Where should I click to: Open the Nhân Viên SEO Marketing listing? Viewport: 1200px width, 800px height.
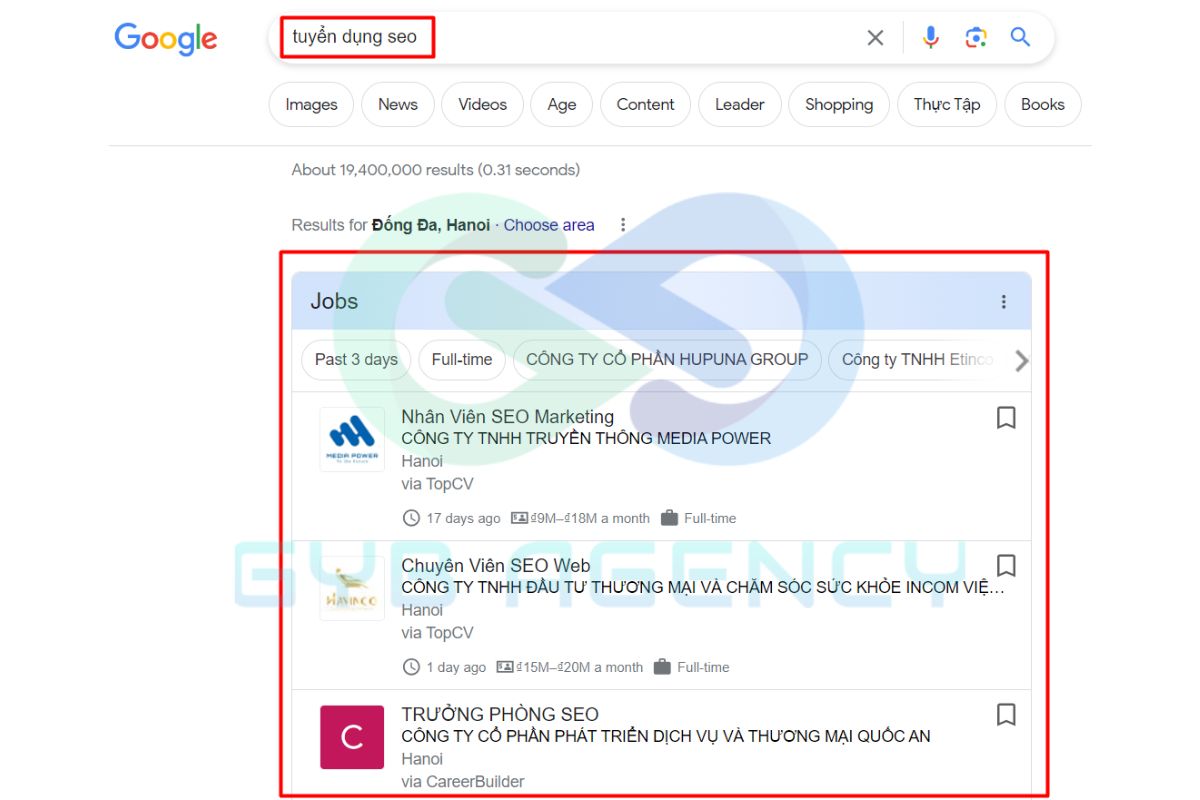click(508, 417)
